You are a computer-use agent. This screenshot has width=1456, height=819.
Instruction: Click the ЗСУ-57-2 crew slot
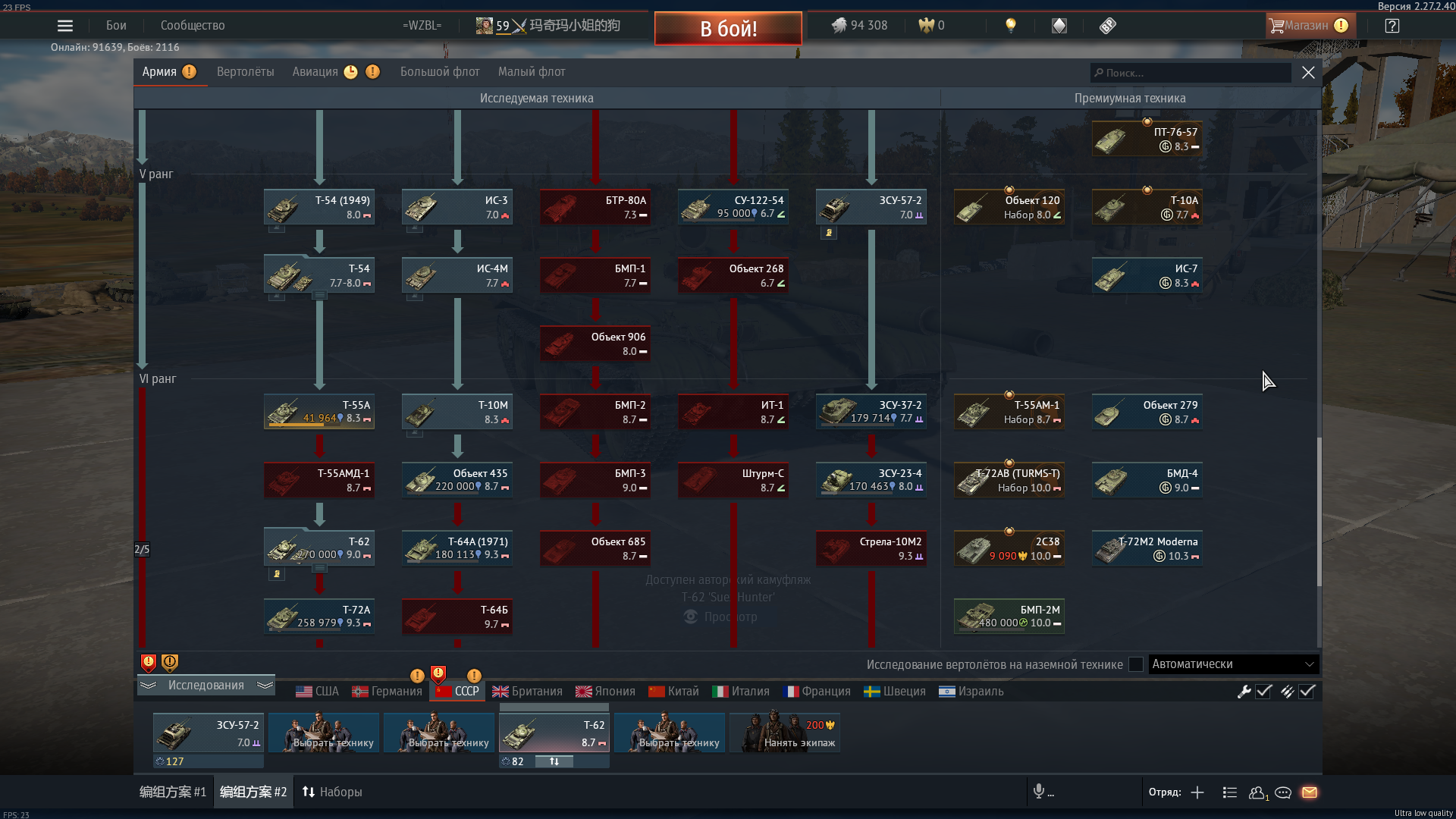[x=209, y=733]
